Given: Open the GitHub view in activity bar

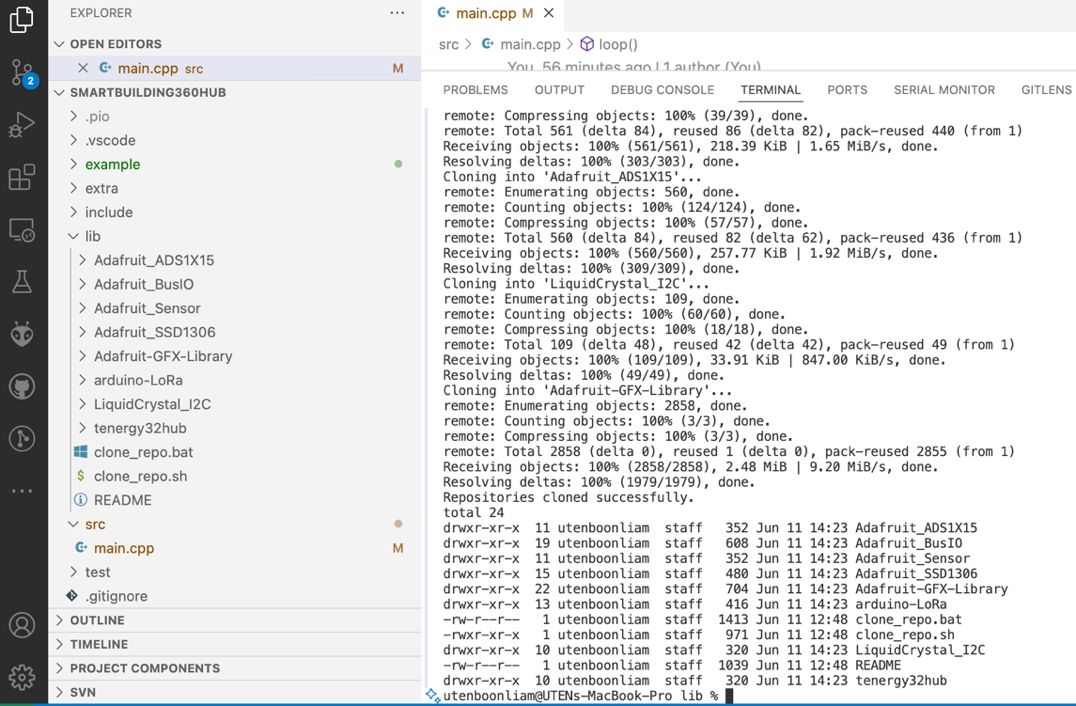Looking at the screenshot, I should 21,386.
